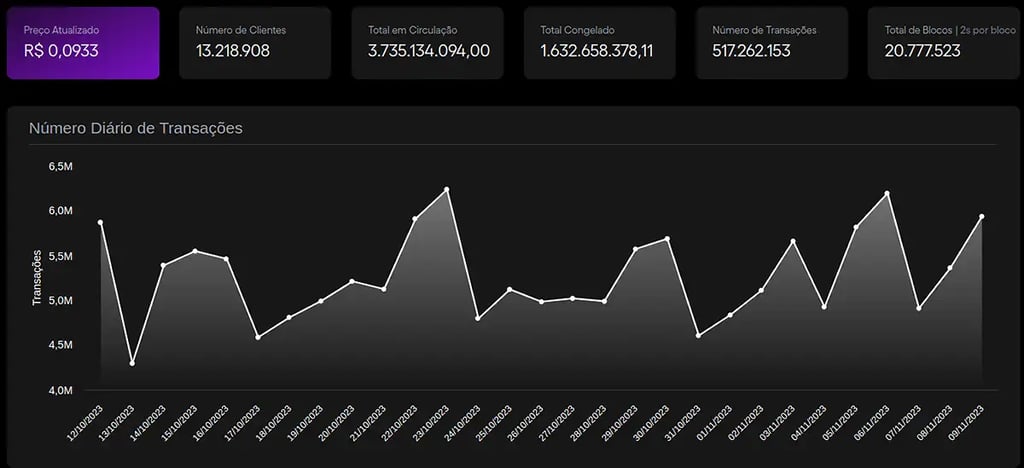Image resolution: width=1024 pixels, height=468 pixels.
Task: Click the 04/11/2023 x-axis date label
Action: 808,422
